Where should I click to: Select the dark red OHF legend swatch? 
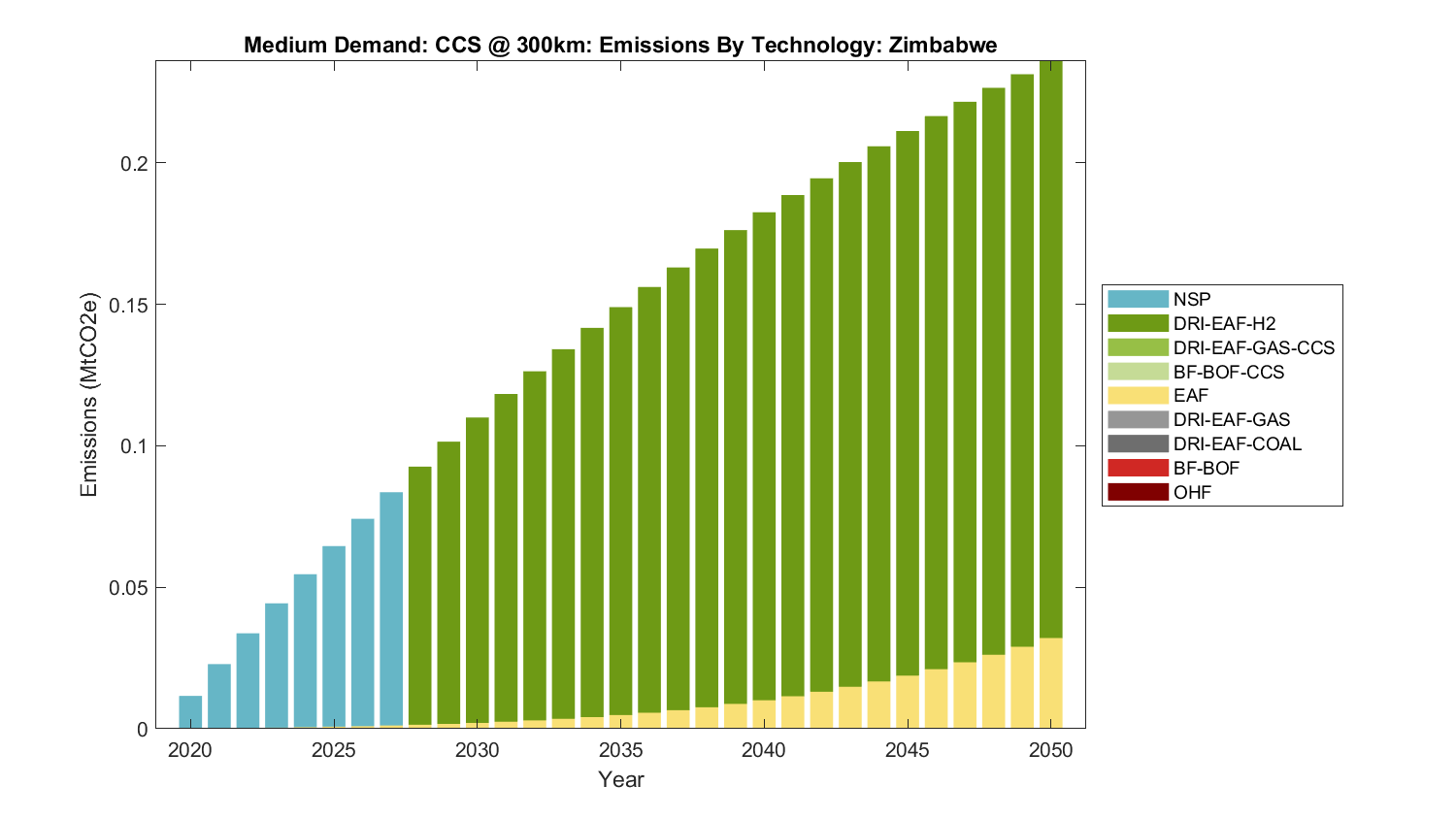[1137, 492]
